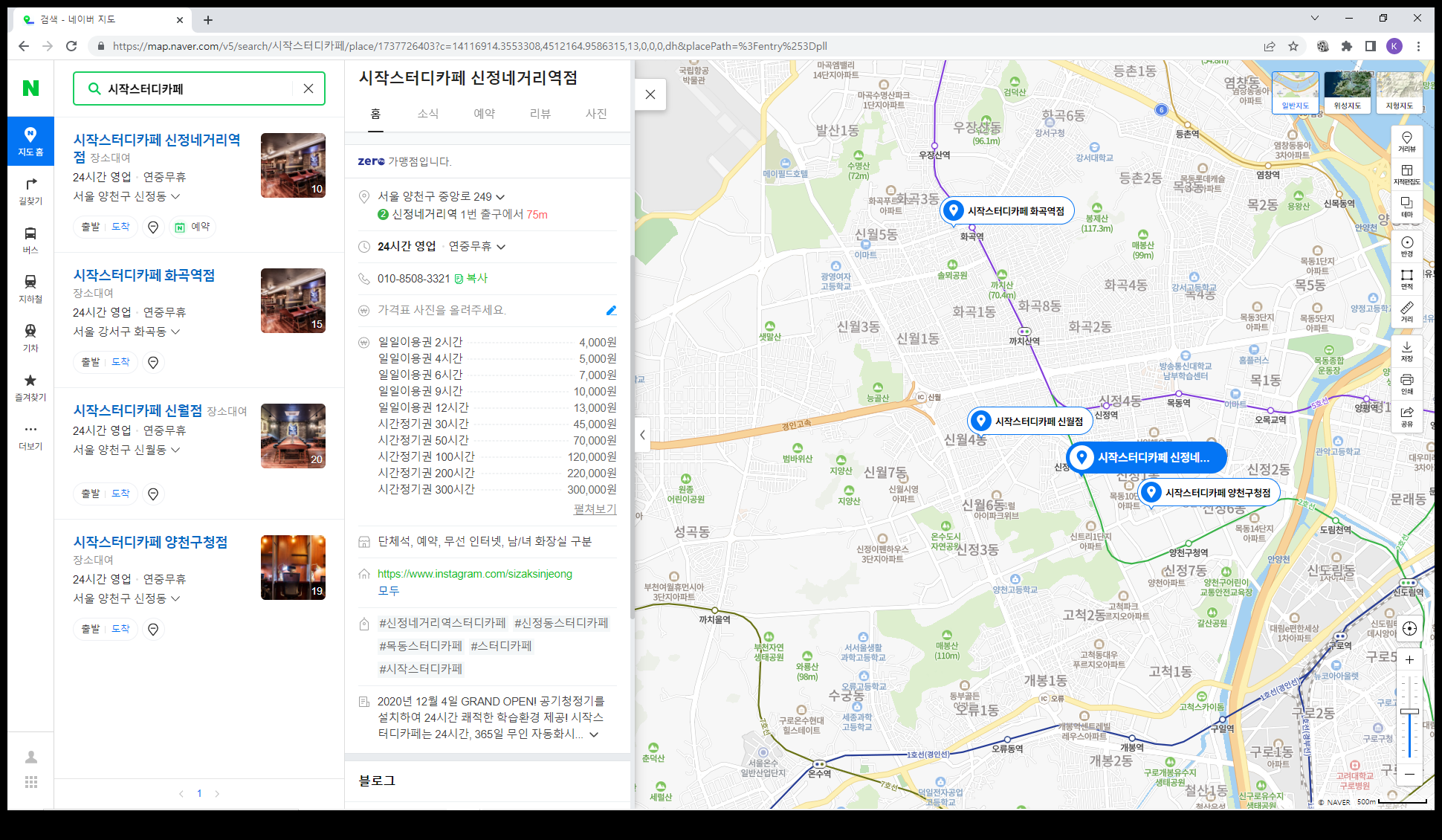Open the apps grid icon in the sidebar
Image resolution: width=1442 pixels, height=840 pixels.
coord(30,782)
